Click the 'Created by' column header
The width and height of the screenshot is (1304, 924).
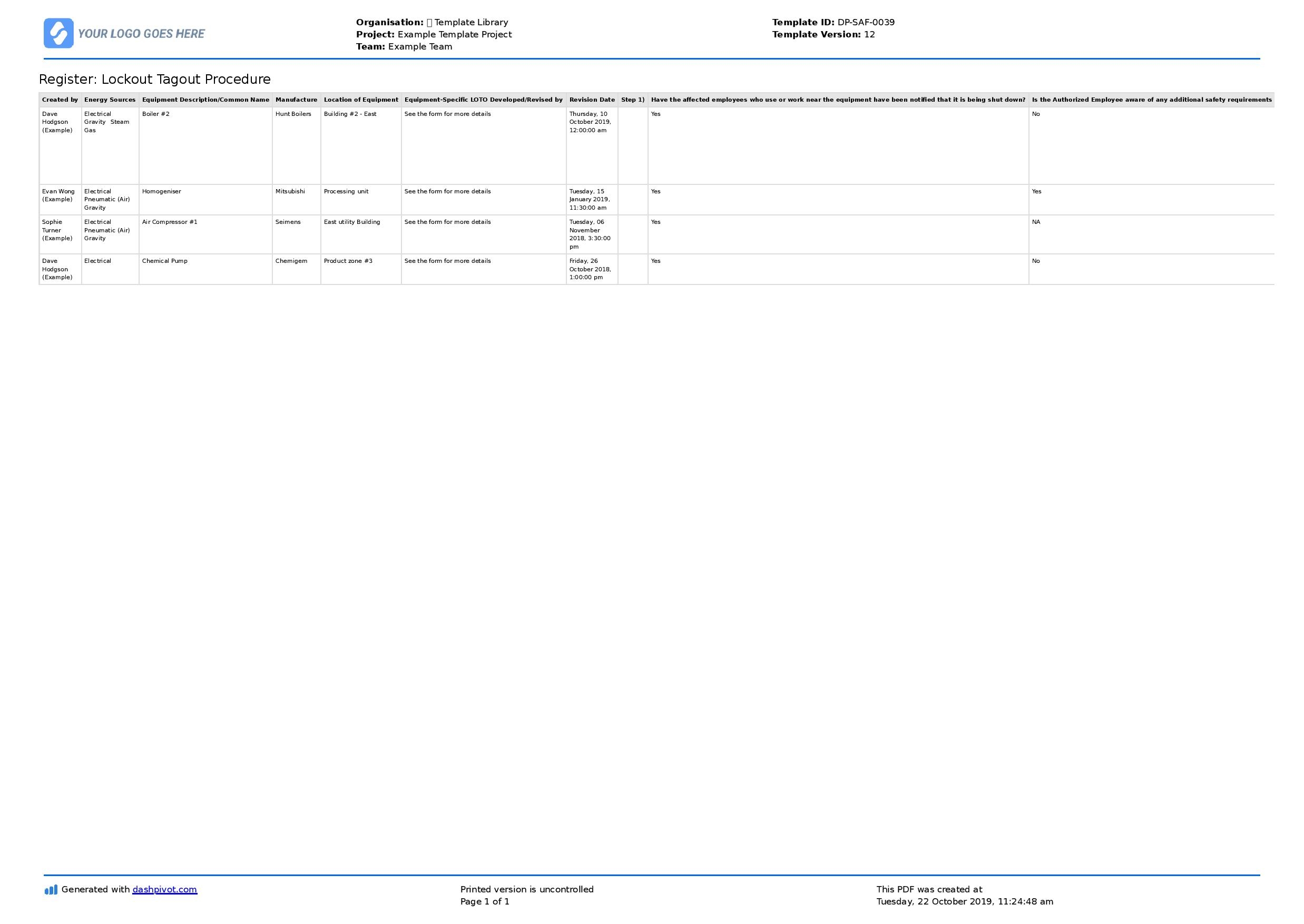pyautogui.click(x=60, y=100)
